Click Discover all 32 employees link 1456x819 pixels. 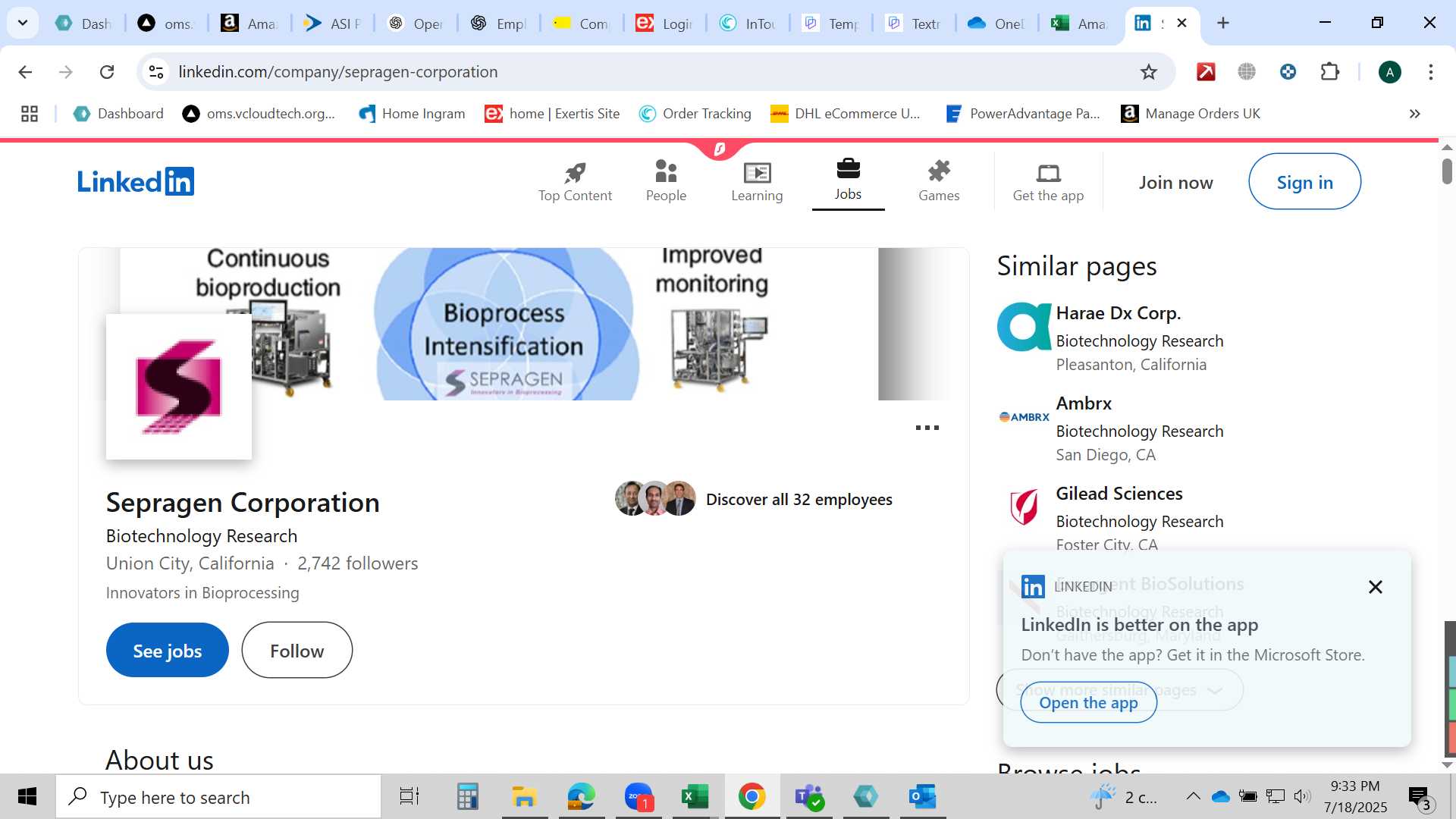[799, 500]
